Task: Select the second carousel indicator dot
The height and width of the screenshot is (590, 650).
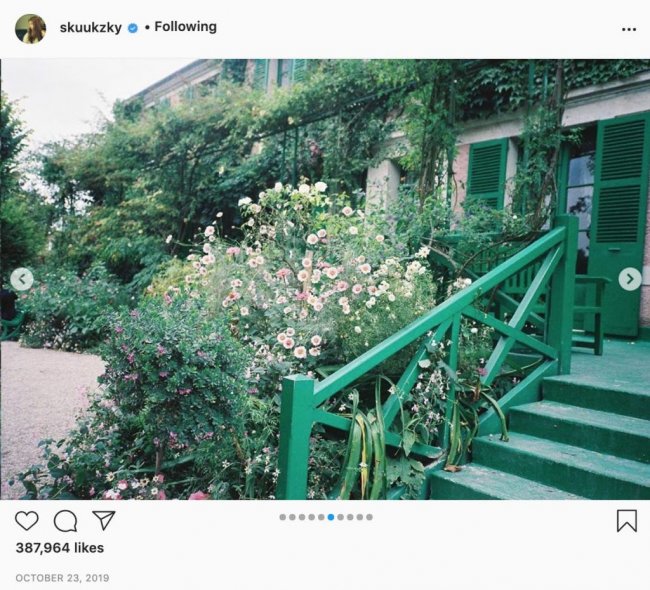Action: (292, 517)
